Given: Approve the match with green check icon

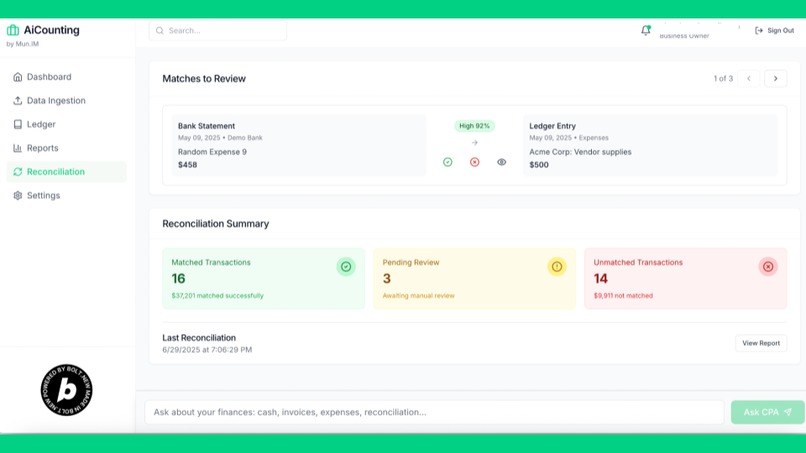Looking at the screenshot, I should point(448,162).
